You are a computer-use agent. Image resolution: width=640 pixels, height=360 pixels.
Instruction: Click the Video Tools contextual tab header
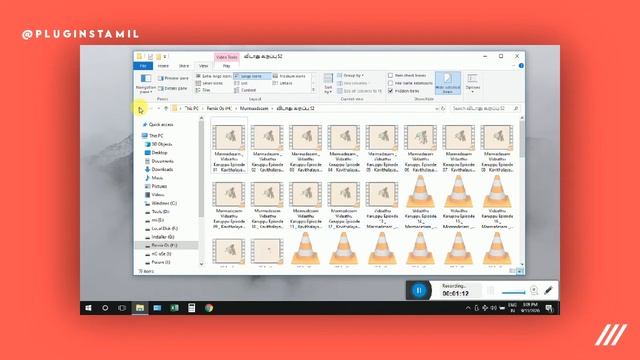coord(227,57)
